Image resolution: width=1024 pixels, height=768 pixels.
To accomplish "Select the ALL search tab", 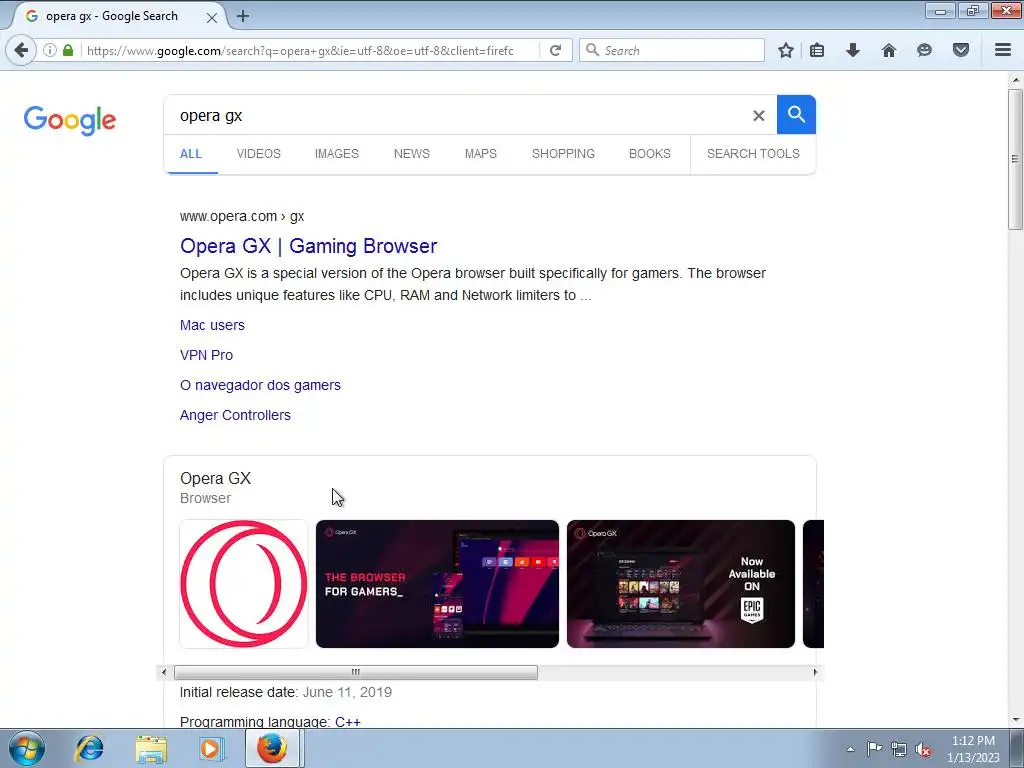I will [191, 153].
